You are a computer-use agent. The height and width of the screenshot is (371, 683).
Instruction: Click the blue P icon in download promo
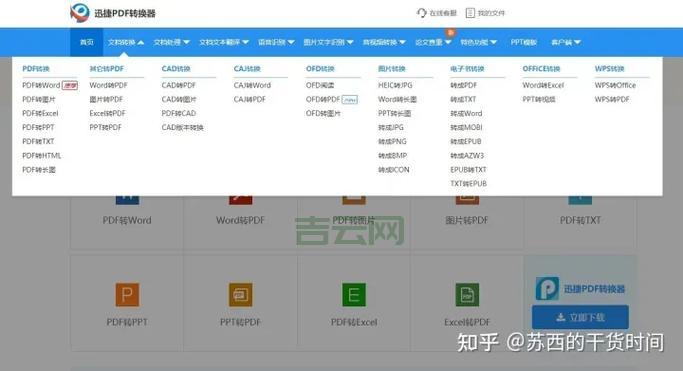coord(547,288)
